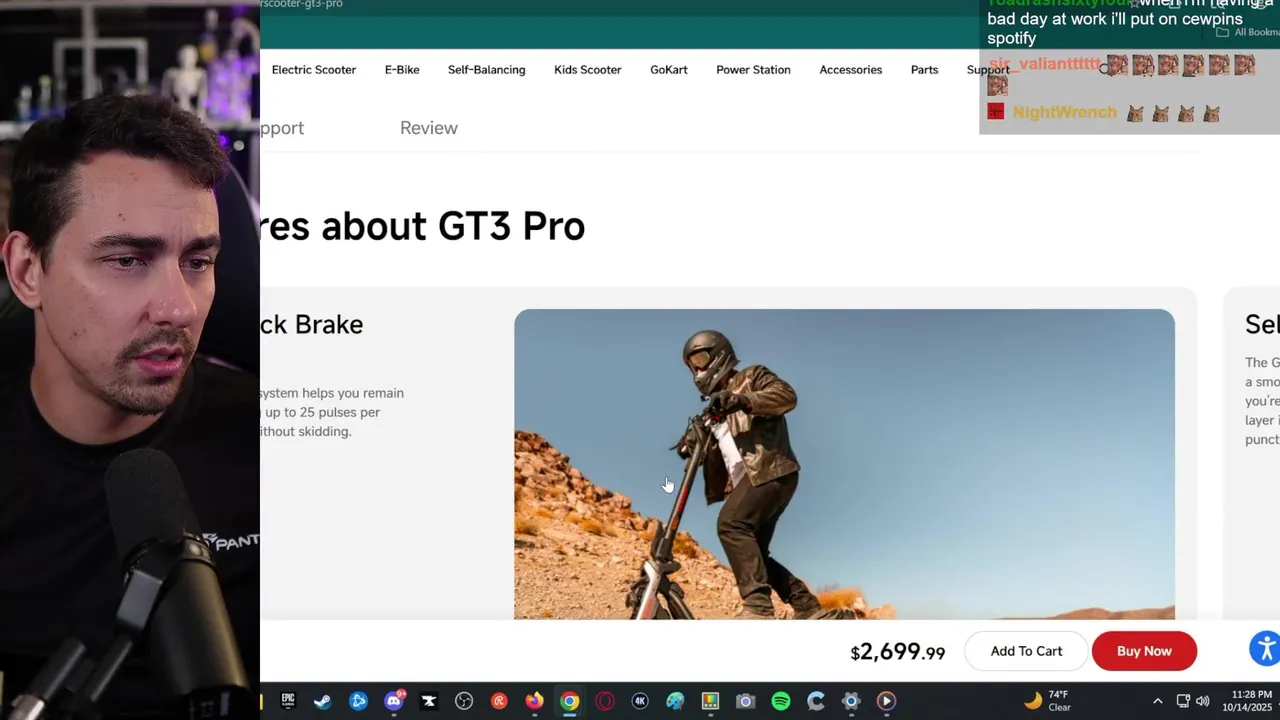Click the $2,699.99 price text

click(x=897, y=652)
